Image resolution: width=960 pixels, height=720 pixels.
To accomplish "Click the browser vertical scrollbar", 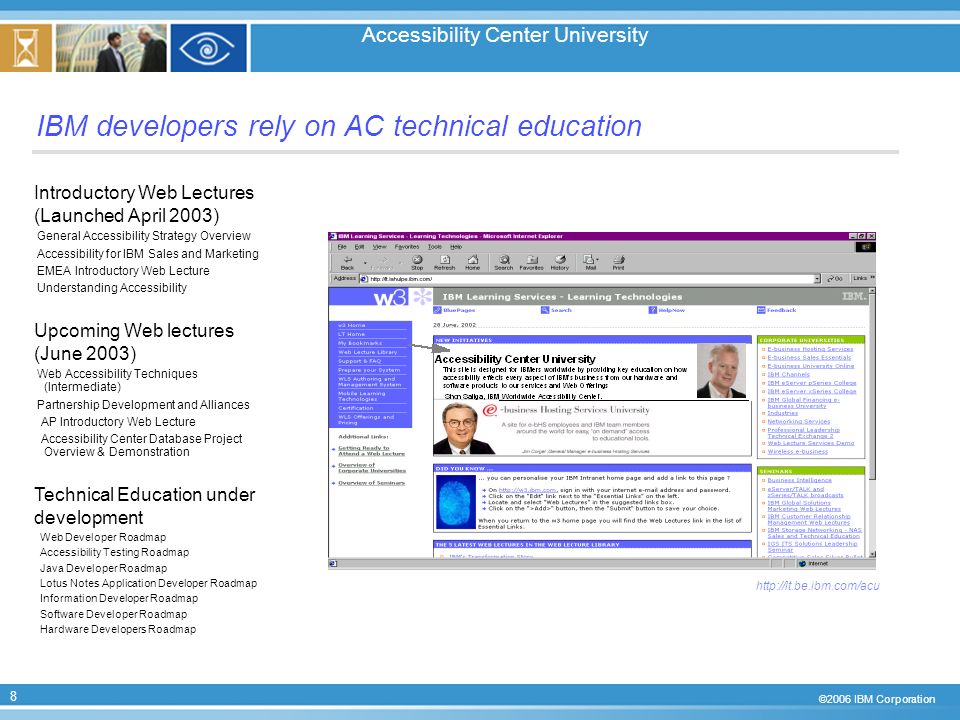I will coord(872,422).
